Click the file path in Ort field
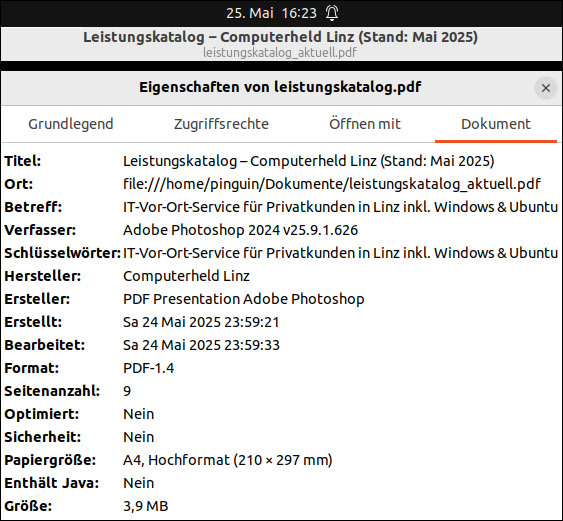 pyautogui.click(x=332, y=184)
